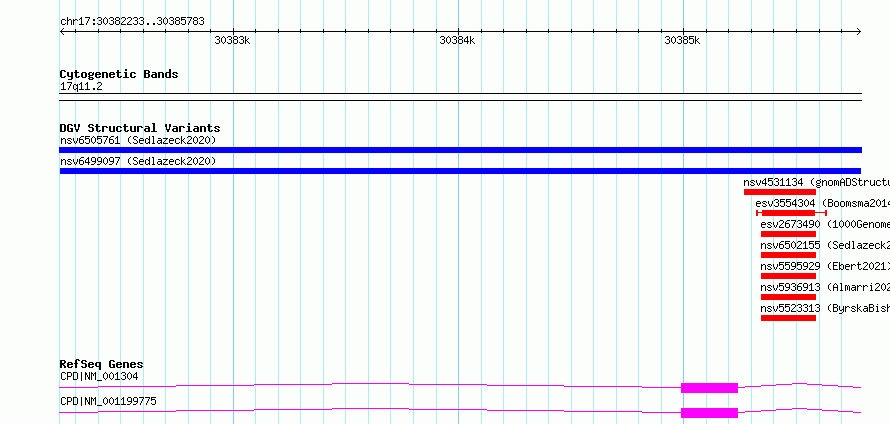This screenshot has width=890, height=424.
Task: Click the red bar under esv3554304
Action: click(x=791, y=213)
